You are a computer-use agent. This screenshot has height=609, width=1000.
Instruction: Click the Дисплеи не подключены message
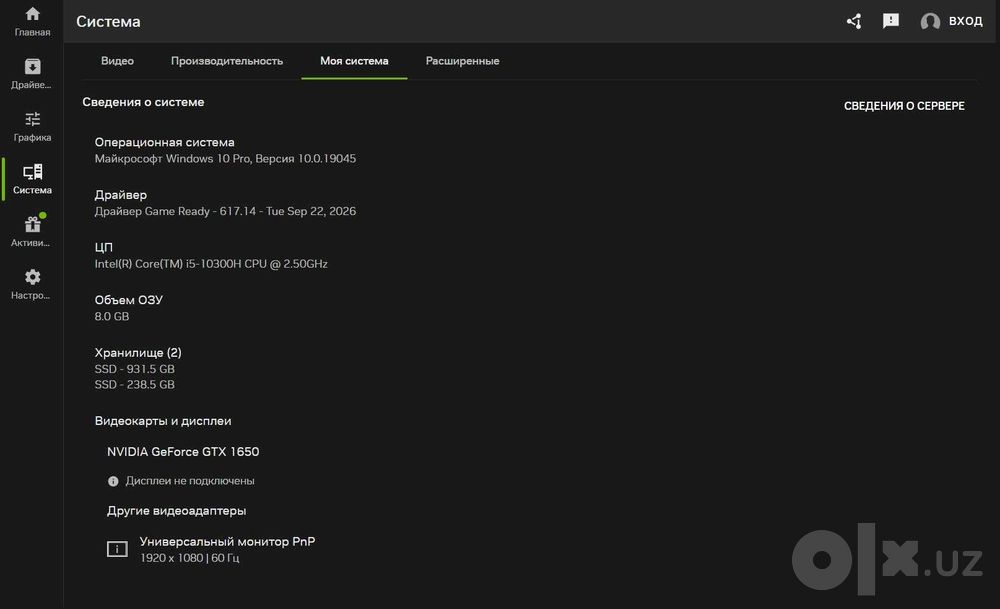(x=190, y=481)
